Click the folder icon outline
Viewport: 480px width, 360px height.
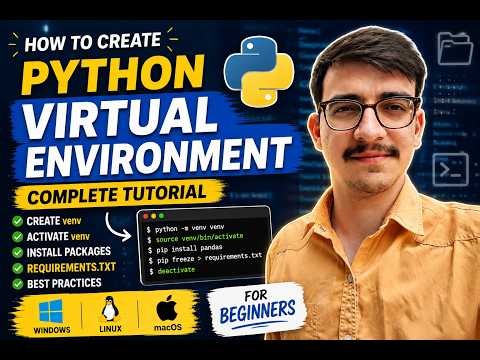pyautogui.click(x=455, y=48)
